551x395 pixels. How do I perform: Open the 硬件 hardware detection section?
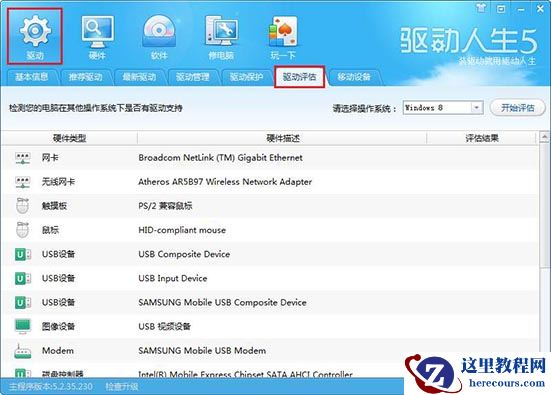coord(97,37)
